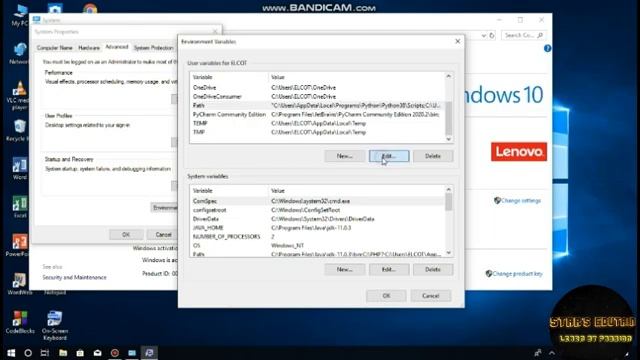Open the Network desktop icon
Viewport: 640px width, 360px height.
(19, 53)
